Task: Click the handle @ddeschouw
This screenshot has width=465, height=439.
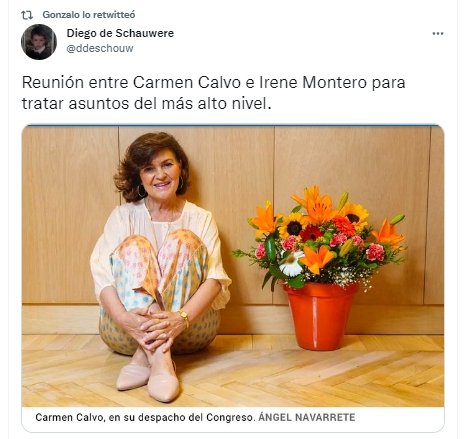Action: (100, 48)
